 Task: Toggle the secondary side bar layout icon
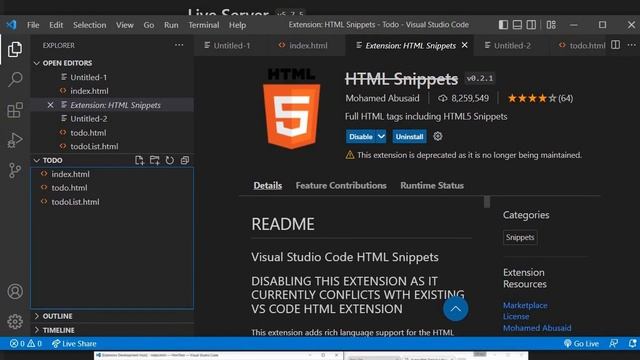tap(531, 25)
